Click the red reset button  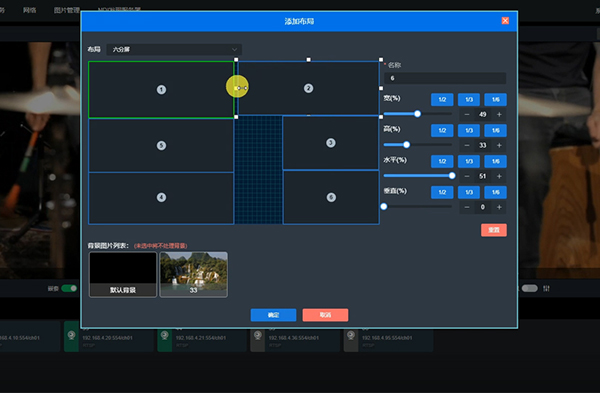pyautogui.click(x=494, y=230)
